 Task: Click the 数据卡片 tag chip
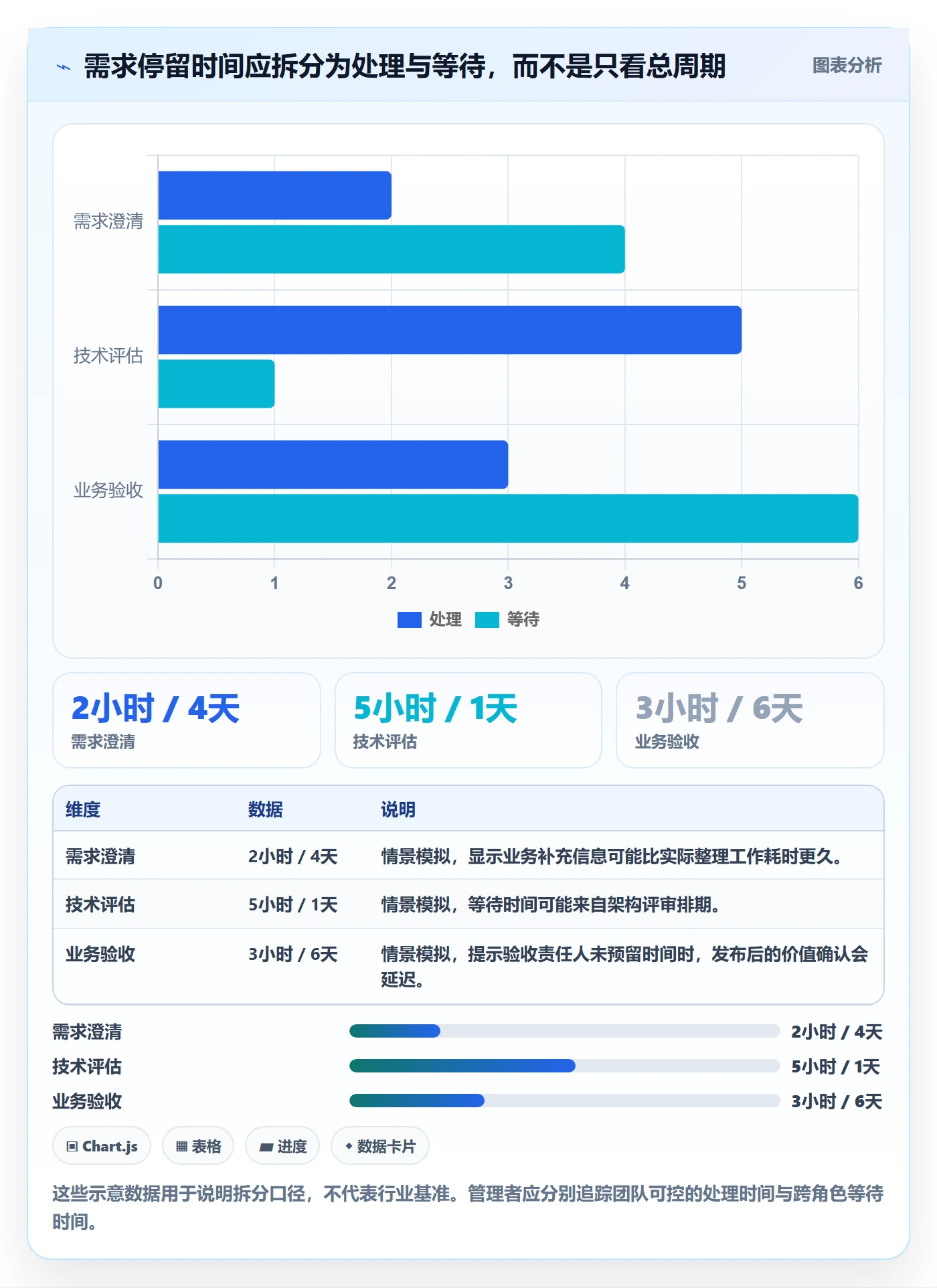[380, 1146]
